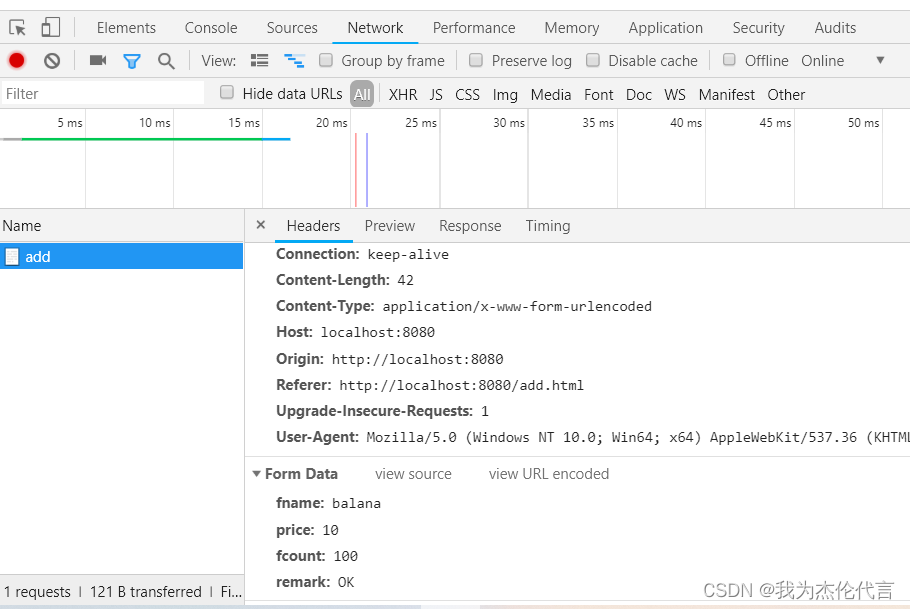
Task: Toggle capture screenshots camera icon
Action: 96,60
